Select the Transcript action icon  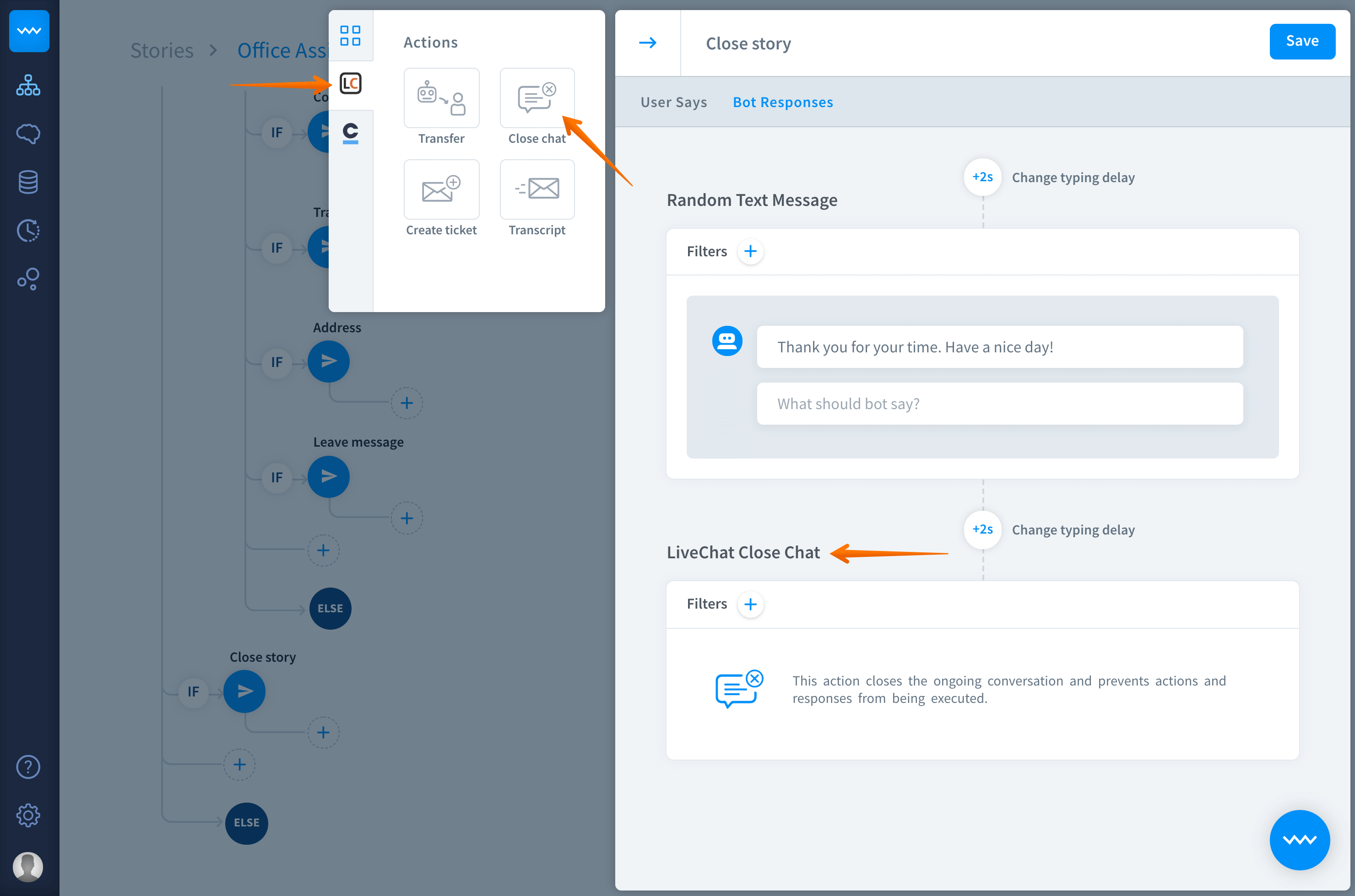(x=537, y=190)
